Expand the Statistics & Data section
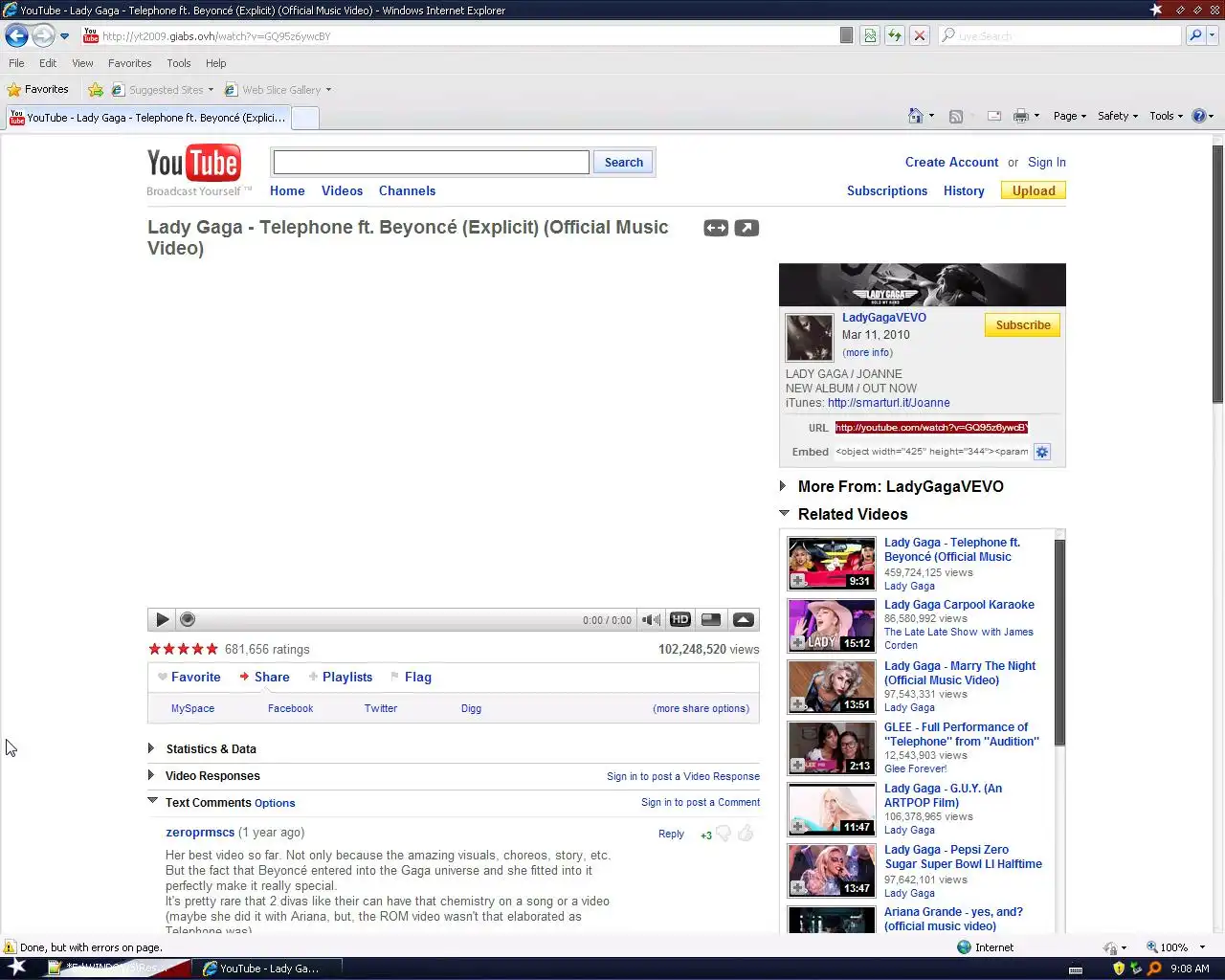1225x980 pixels. (x=151, y=748)
